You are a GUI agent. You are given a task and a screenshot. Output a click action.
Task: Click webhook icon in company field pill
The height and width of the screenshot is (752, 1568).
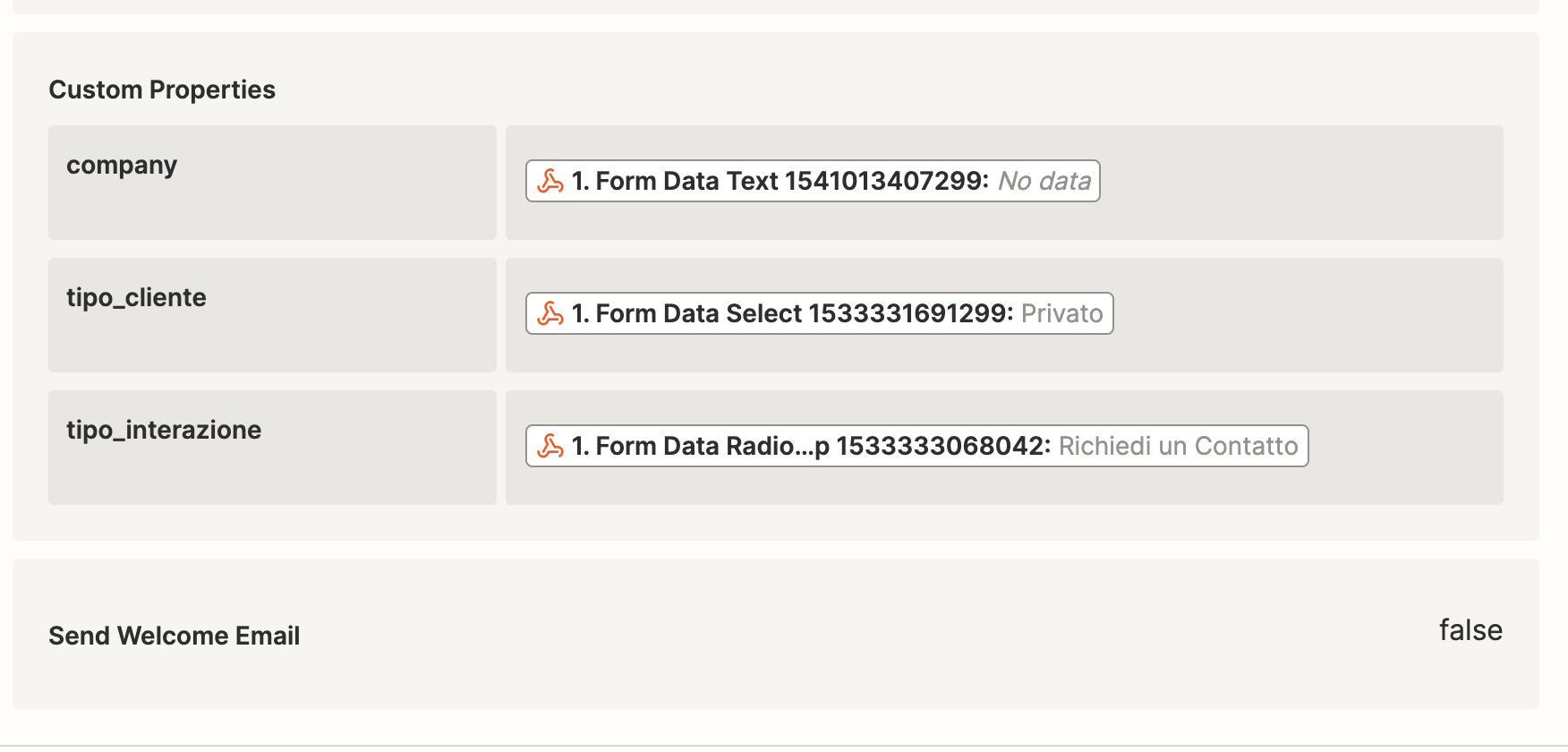pos(550,181)
